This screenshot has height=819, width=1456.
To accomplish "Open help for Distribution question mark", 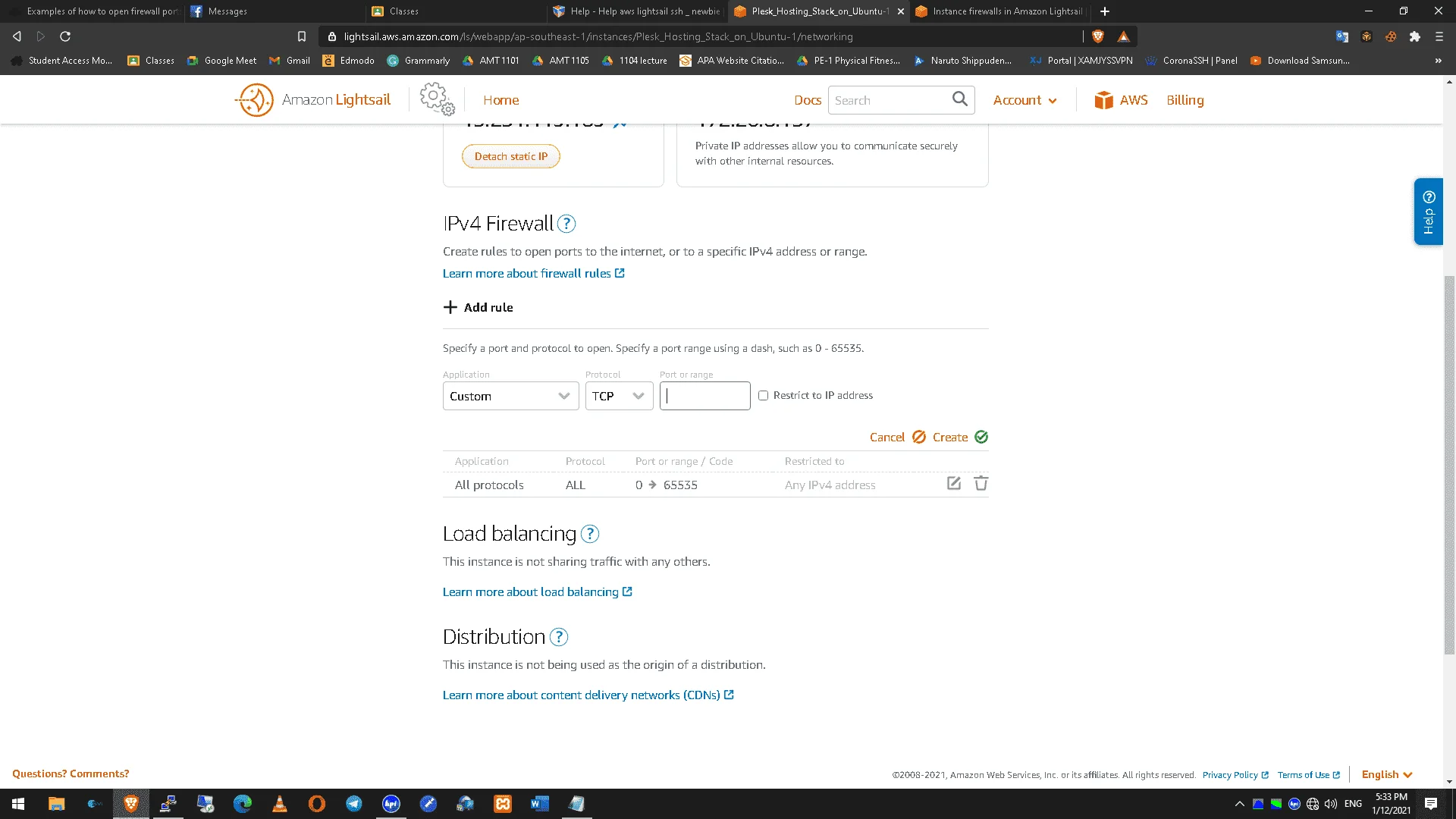I will coord(559,637).
